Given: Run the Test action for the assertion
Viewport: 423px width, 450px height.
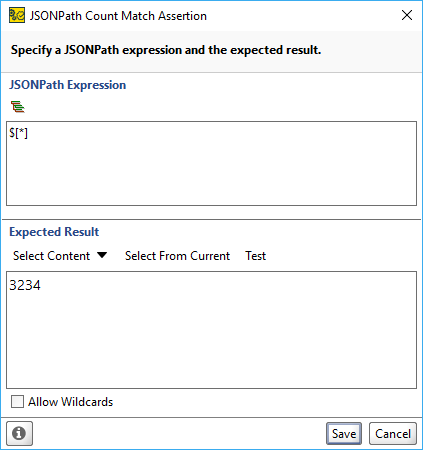Looking at the screenshot, I should pos(255,256).
